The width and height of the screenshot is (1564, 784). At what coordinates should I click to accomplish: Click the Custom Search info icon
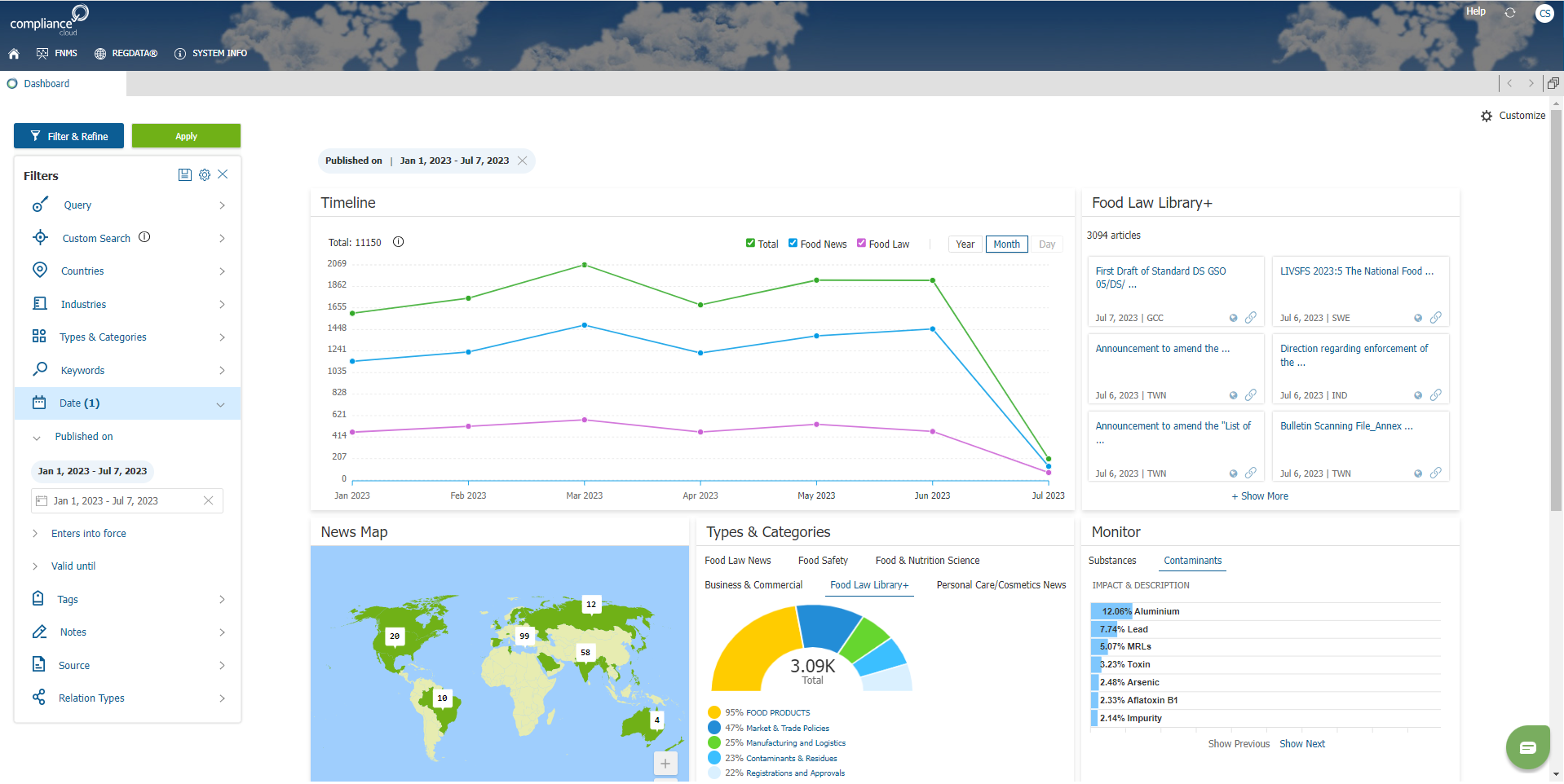145,237
